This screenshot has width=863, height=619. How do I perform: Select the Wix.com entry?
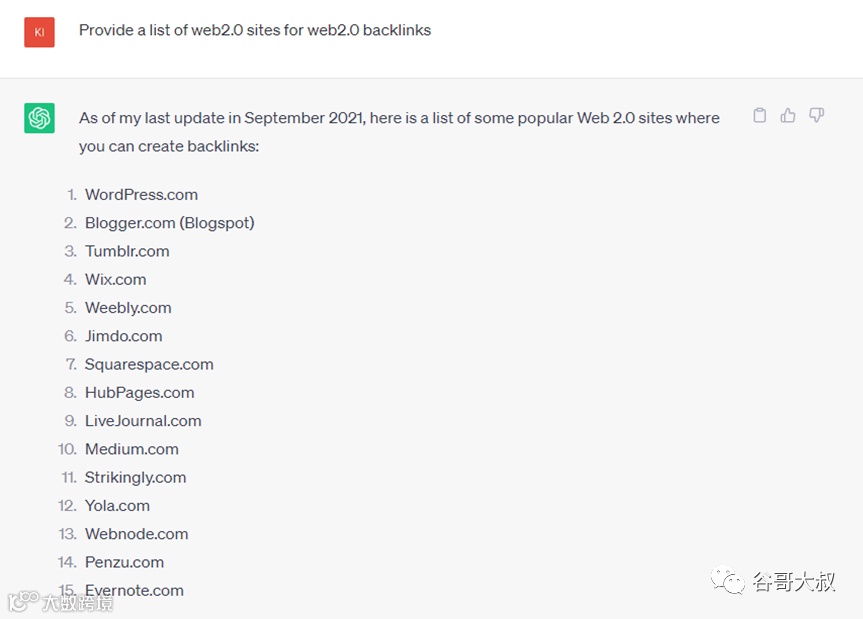click(115, 280)
